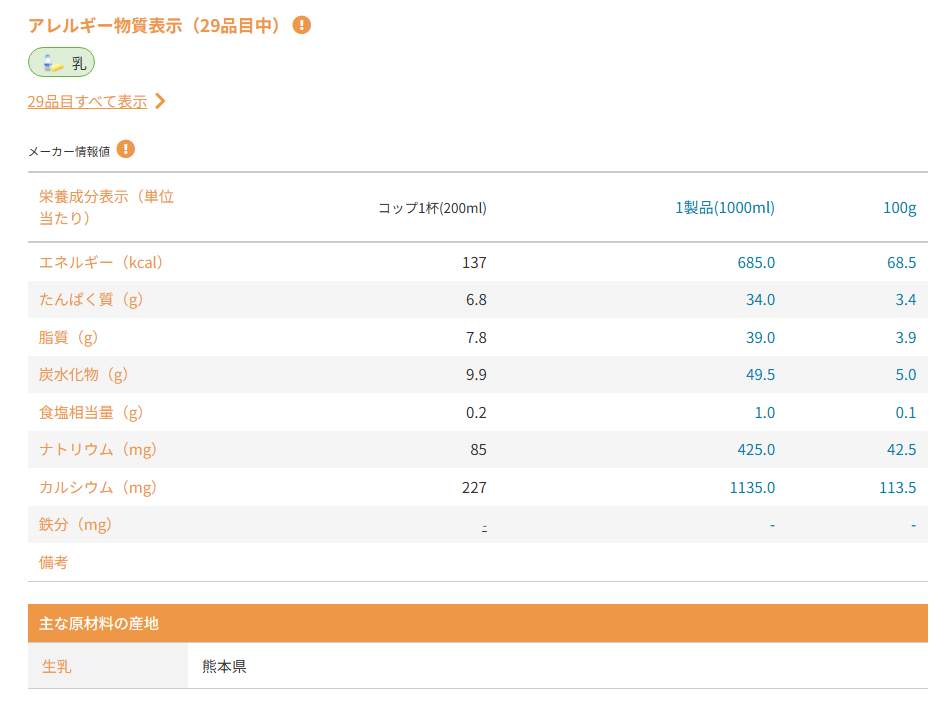Click the chevron next to 29品目すべて表示
Image resolution: width=947 pixels, height=718 pixels.
[160, 101]
